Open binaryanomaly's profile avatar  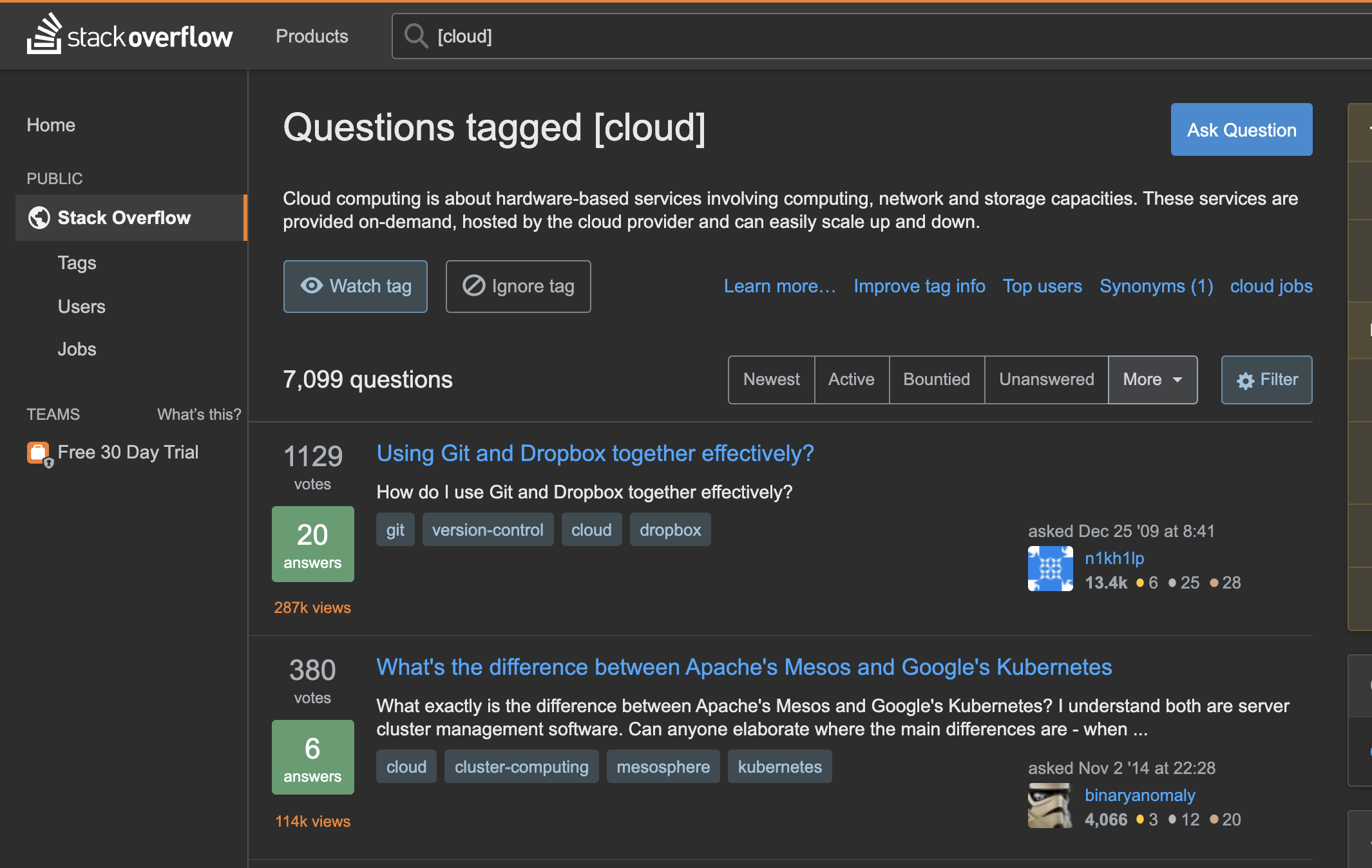pos(1050,806)
